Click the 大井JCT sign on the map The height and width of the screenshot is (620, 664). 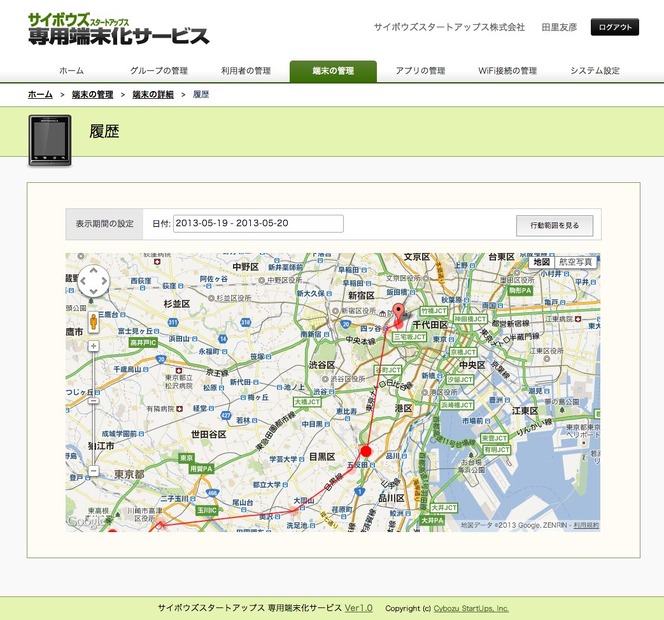click(444, 507)
